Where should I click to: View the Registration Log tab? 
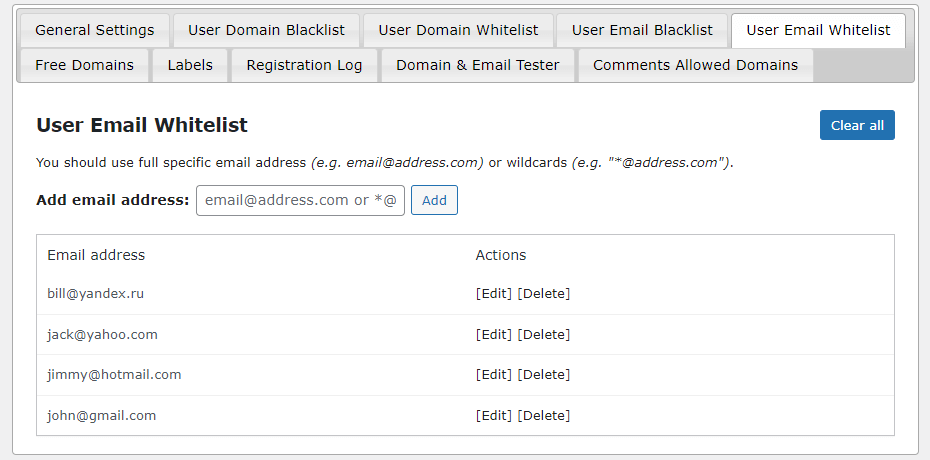coord(304,65)
